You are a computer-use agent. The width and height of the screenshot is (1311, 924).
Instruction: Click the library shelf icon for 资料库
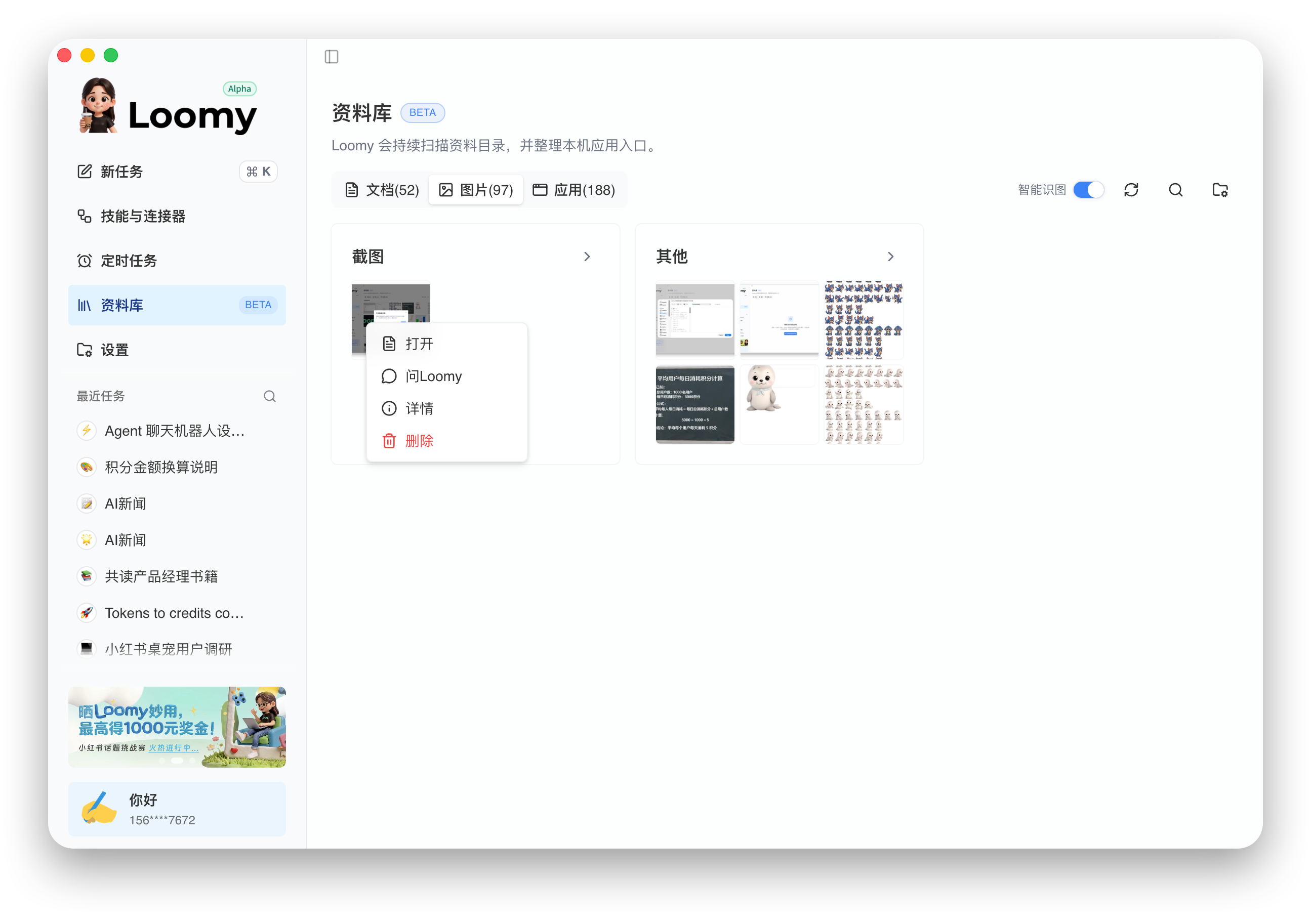tap(85, 305)
